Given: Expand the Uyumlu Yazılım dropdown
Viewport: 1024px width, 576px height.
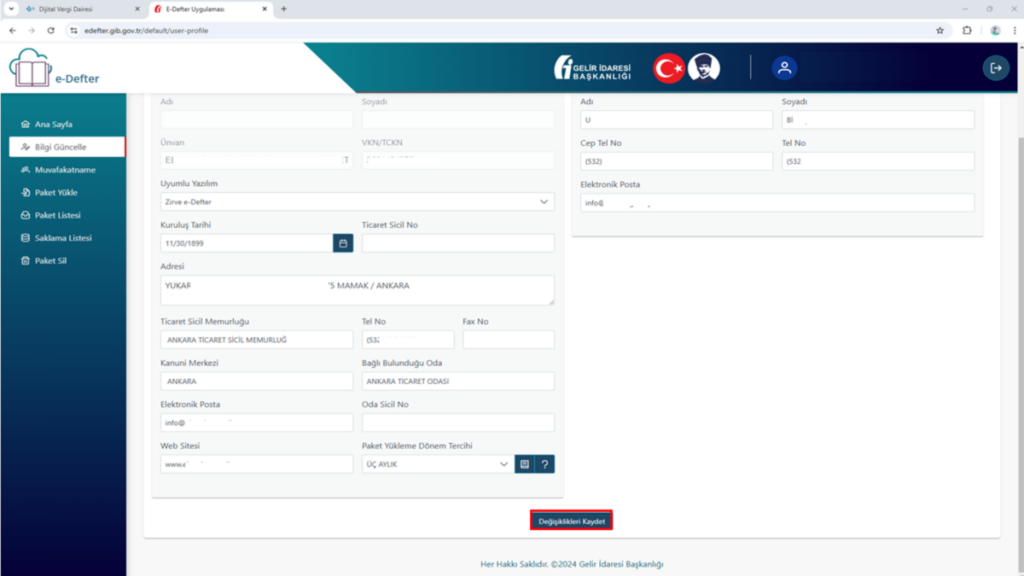Looking at the screenshot, I should pos(357,202).
